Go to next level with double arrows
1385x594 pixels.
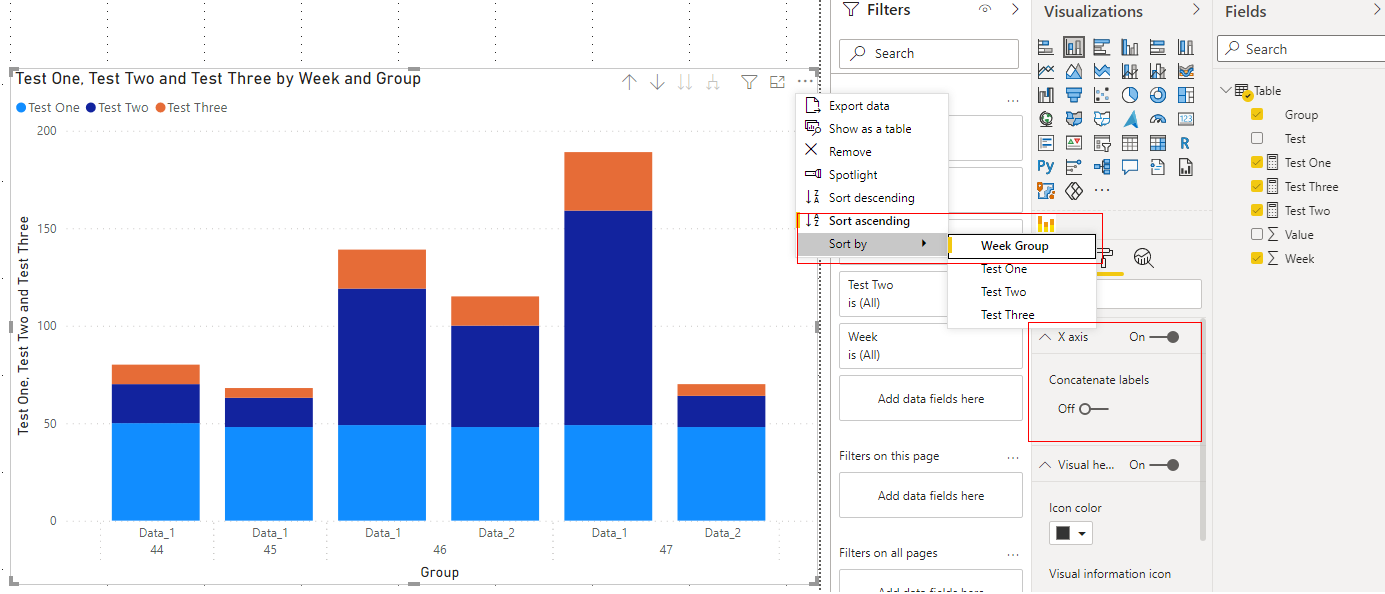pyautogui.click(x=685, y=82)
